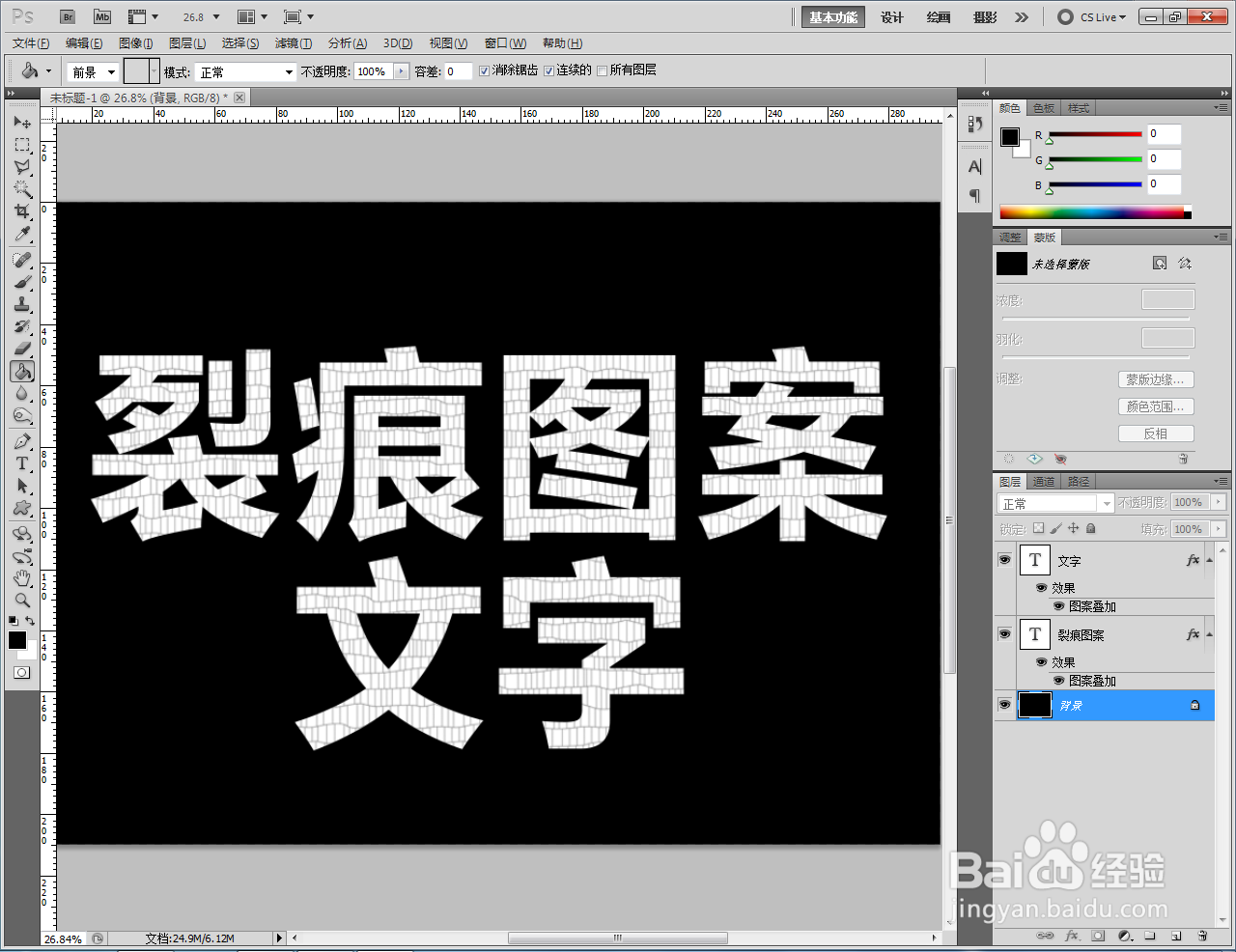Click the 蒙版边缘 button

(x=1155, y=379)
